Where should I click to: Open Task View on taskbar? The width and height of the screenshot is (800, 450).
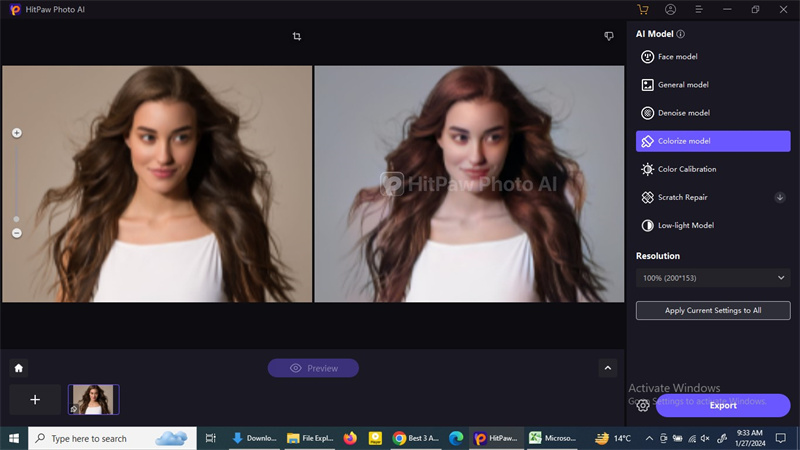(x=210, y=438)
